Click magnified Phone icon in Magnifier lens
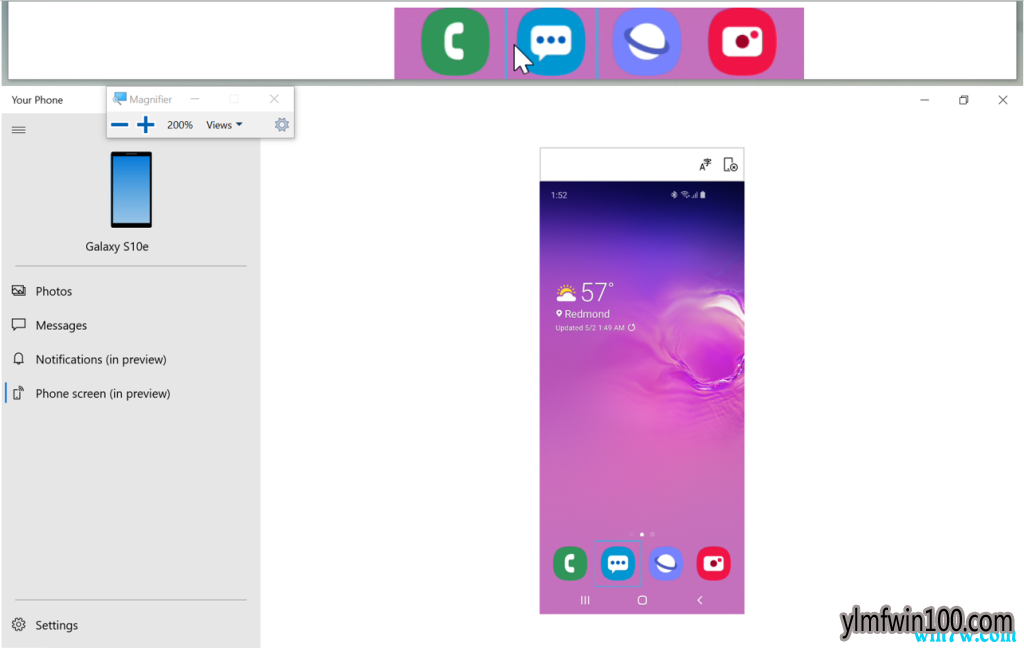Screen dimensions: 1024x648 pyautogui.click(x=455, y=42)
